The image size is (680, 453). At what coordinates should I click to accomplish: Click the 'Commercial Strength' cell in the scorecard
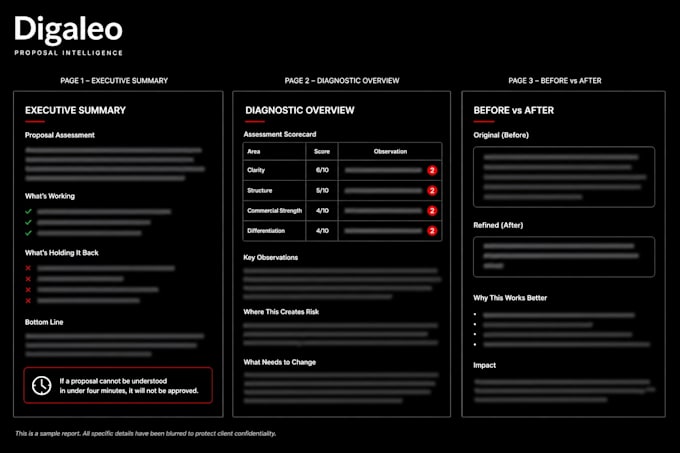pos(275,211)
